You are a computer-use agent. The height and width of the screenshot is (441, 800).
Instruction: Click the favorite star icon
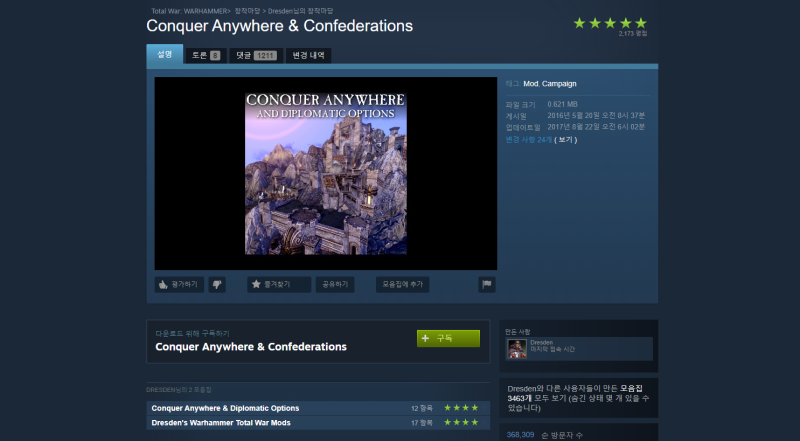coord(256,284)
